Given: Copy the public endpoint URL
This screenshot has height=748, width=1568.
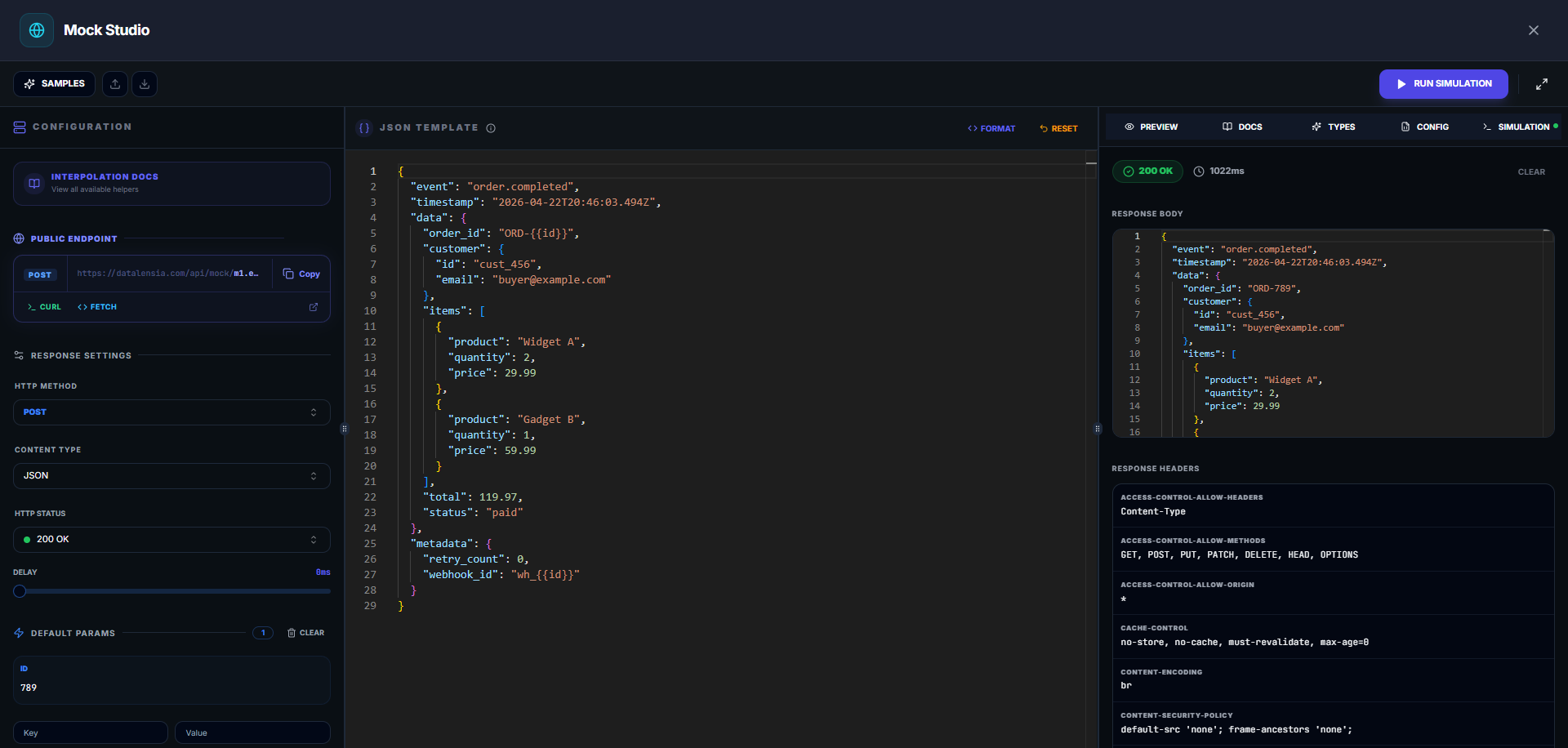Looking at the screenshot, I should pos(301,274).
